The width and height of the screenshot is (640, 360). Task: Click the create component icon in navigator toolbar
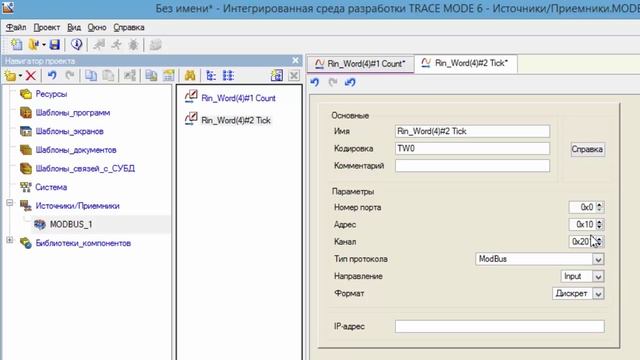pos(10,76)
